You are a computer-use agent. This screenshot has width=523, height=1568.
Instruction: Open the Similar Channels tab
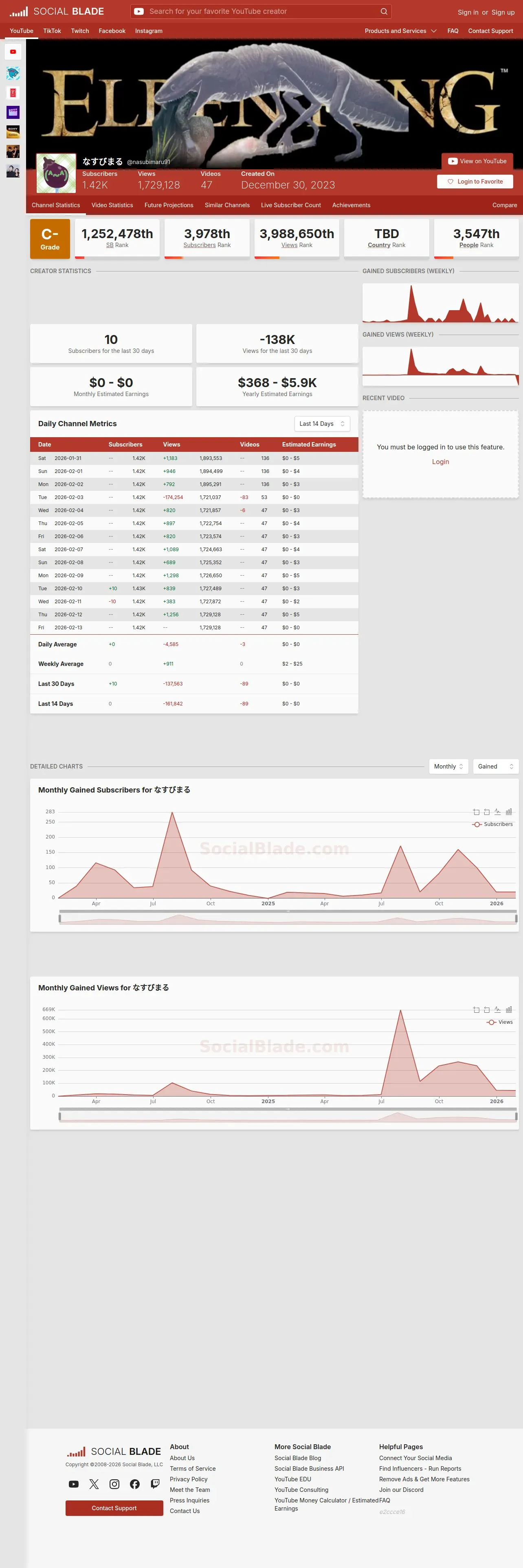click(227, 205)
